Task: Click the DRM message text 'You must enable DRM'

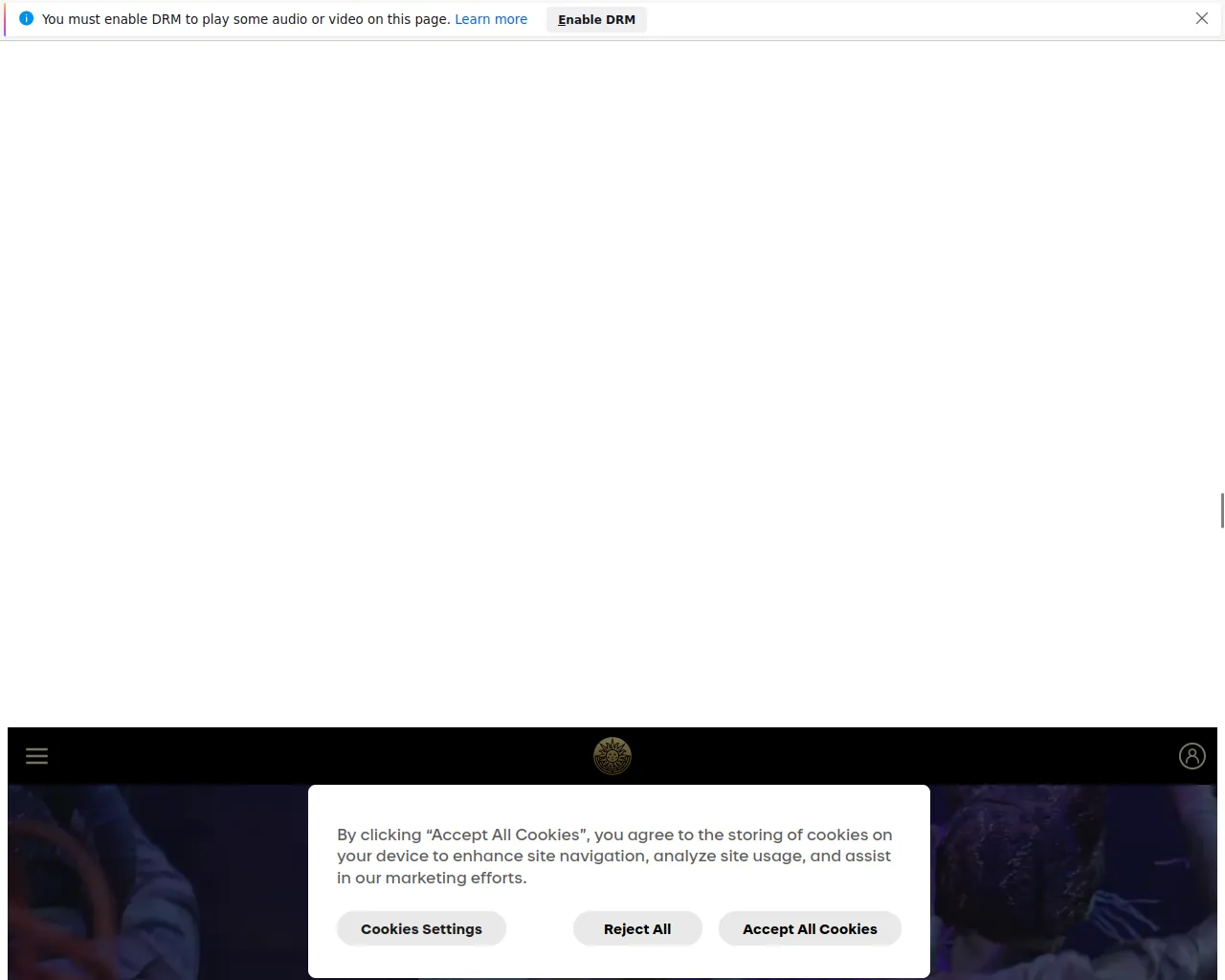Action: pyautogui.click(x=111, y=19)
